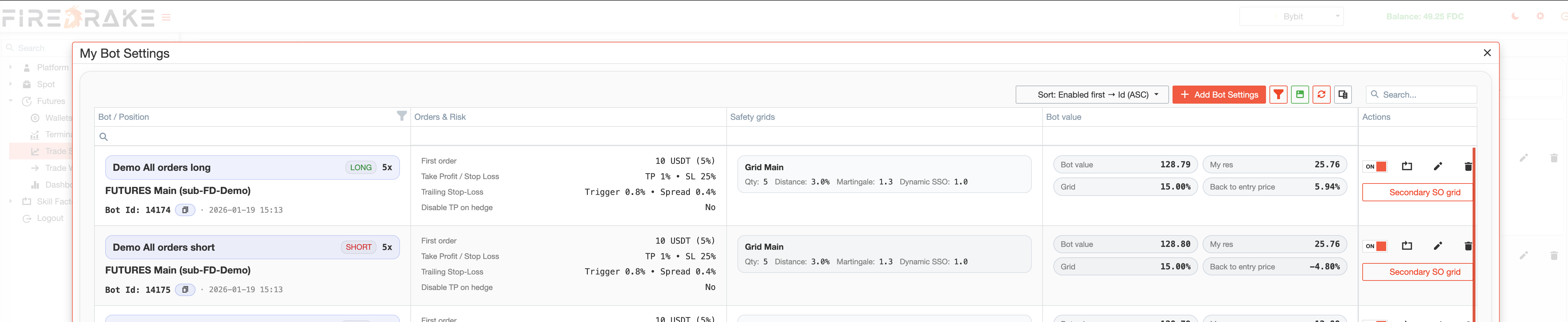Open the filter icon in the toolbar
This screenshot has height=322, width=1568.
coord(1279,94)
